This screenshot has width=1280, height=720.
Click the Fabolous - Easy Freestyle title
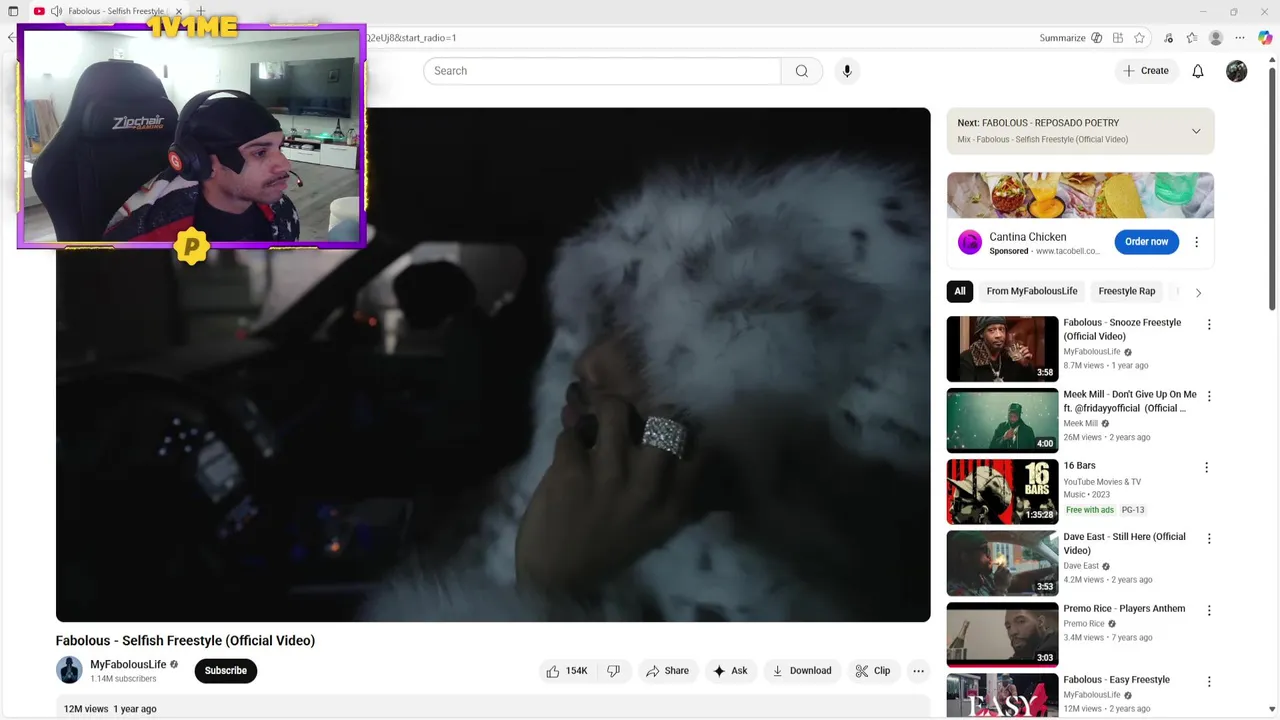pos(1116,680)
